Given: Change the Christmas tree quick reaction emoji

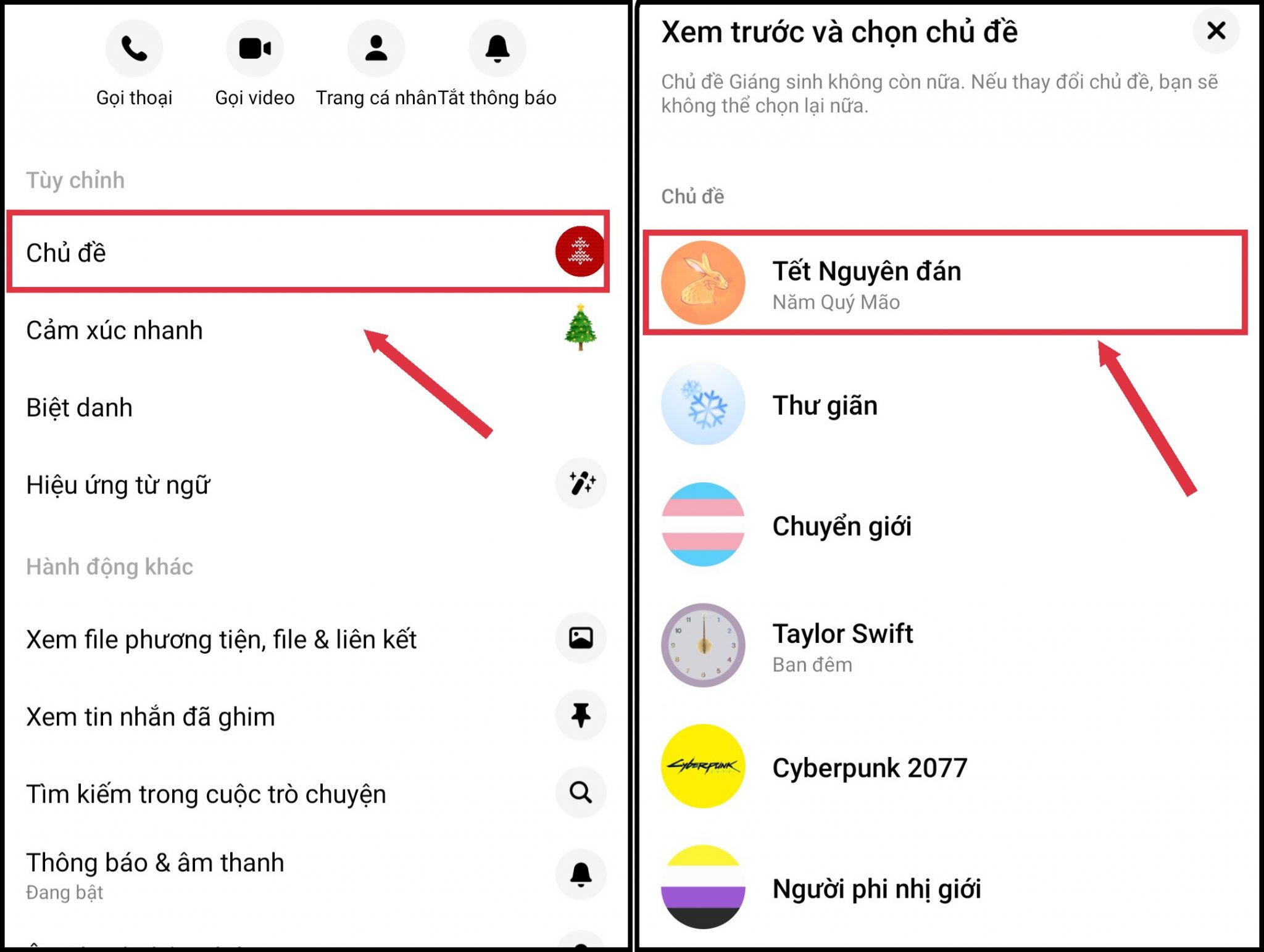Looking at the screenshot, I should (580, 328).
